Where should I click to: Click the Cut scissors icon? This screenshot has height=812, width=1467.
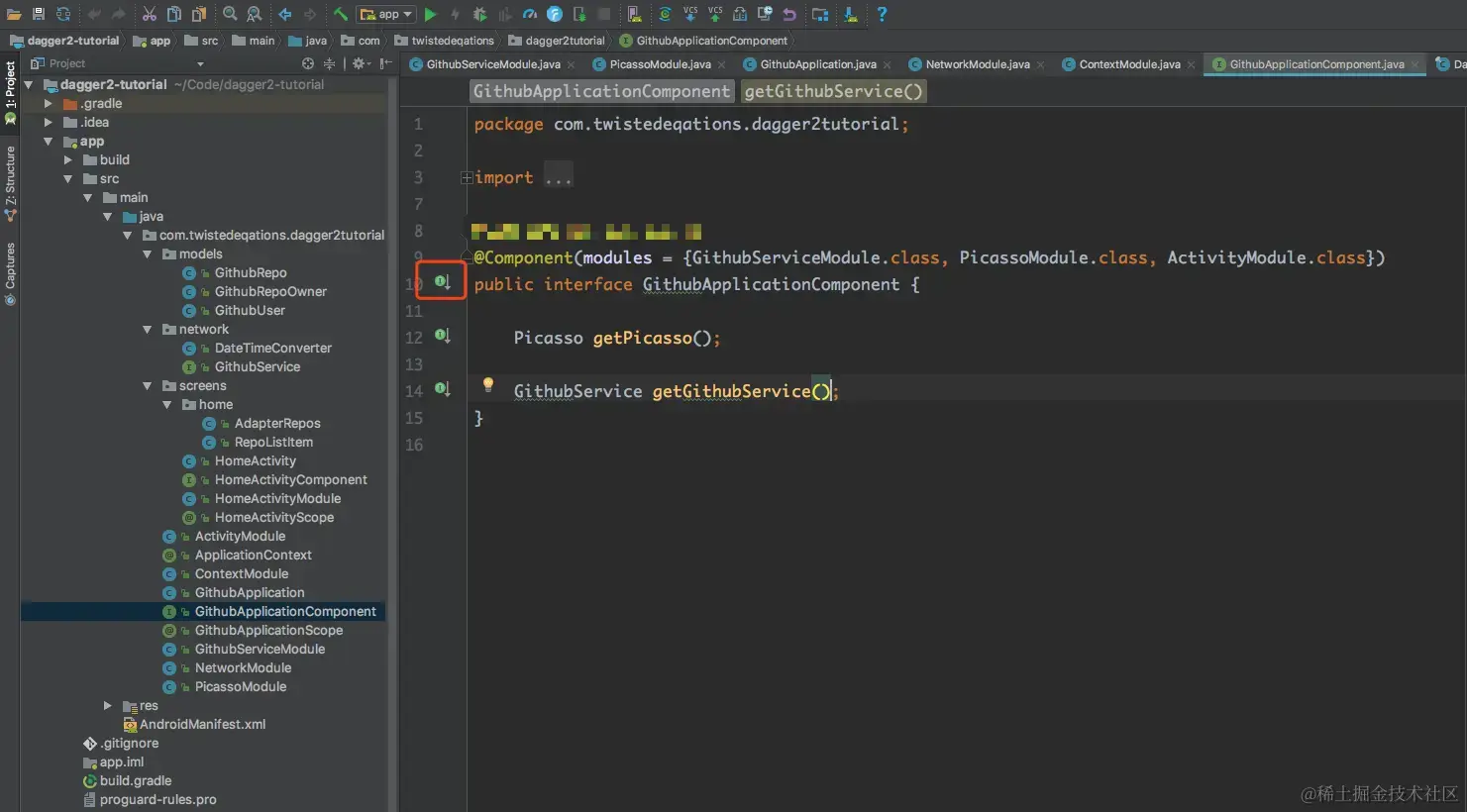149,14
